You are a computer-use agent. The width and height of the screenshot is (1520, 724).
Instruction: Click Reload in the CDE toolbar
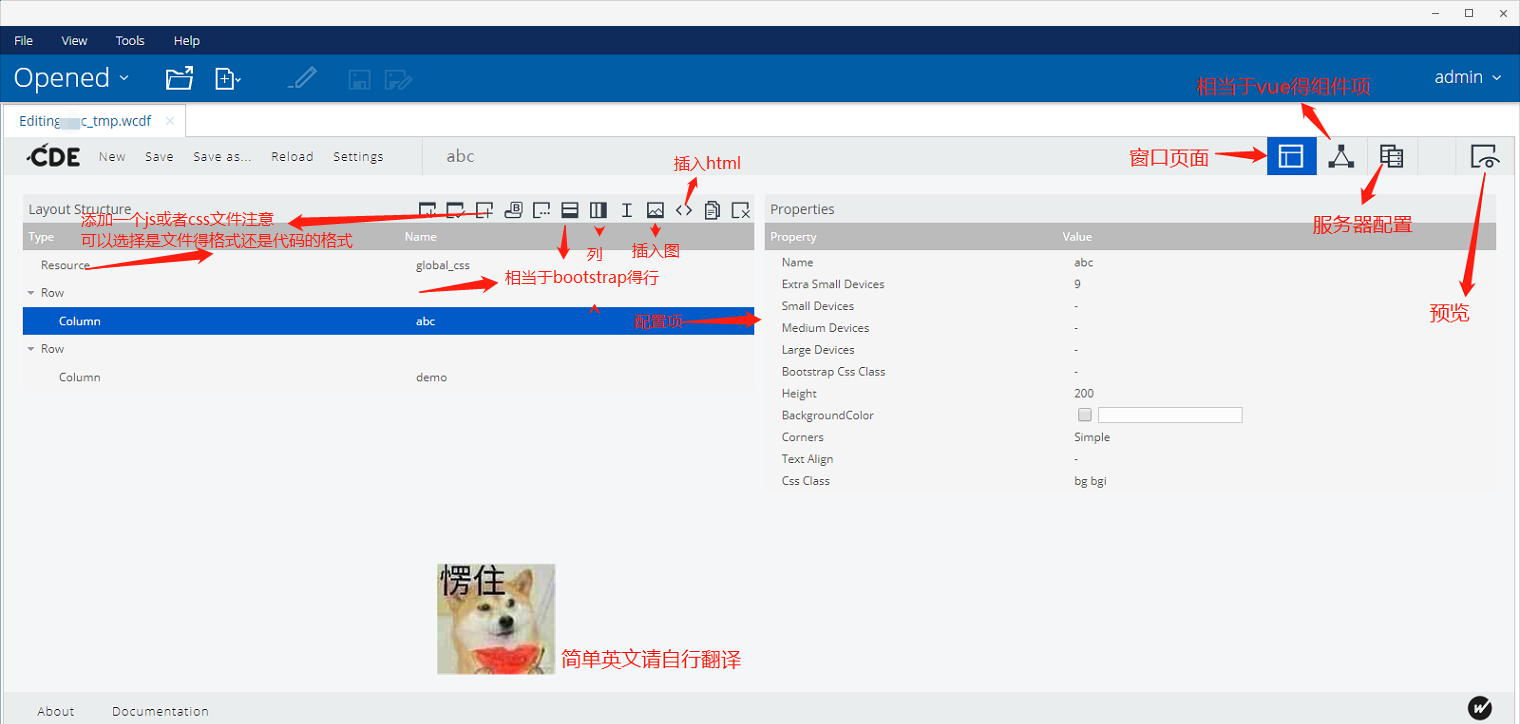pyautogui.click(x=292, y=157)
